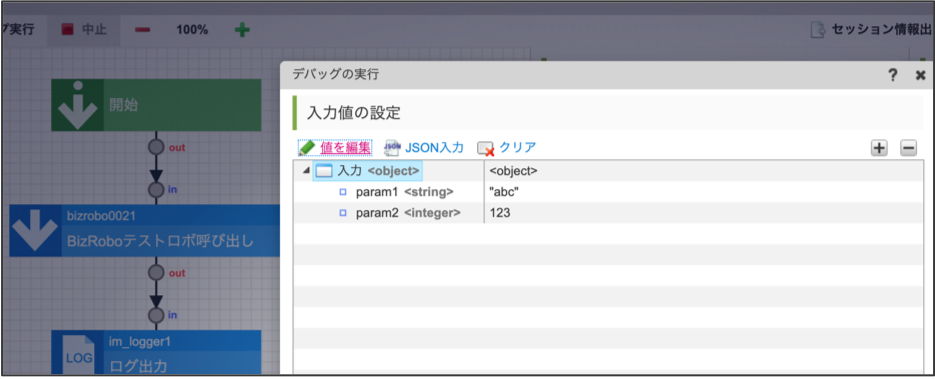Click the JSON file icon
The image size is (935, 379).
coord(392,147)
